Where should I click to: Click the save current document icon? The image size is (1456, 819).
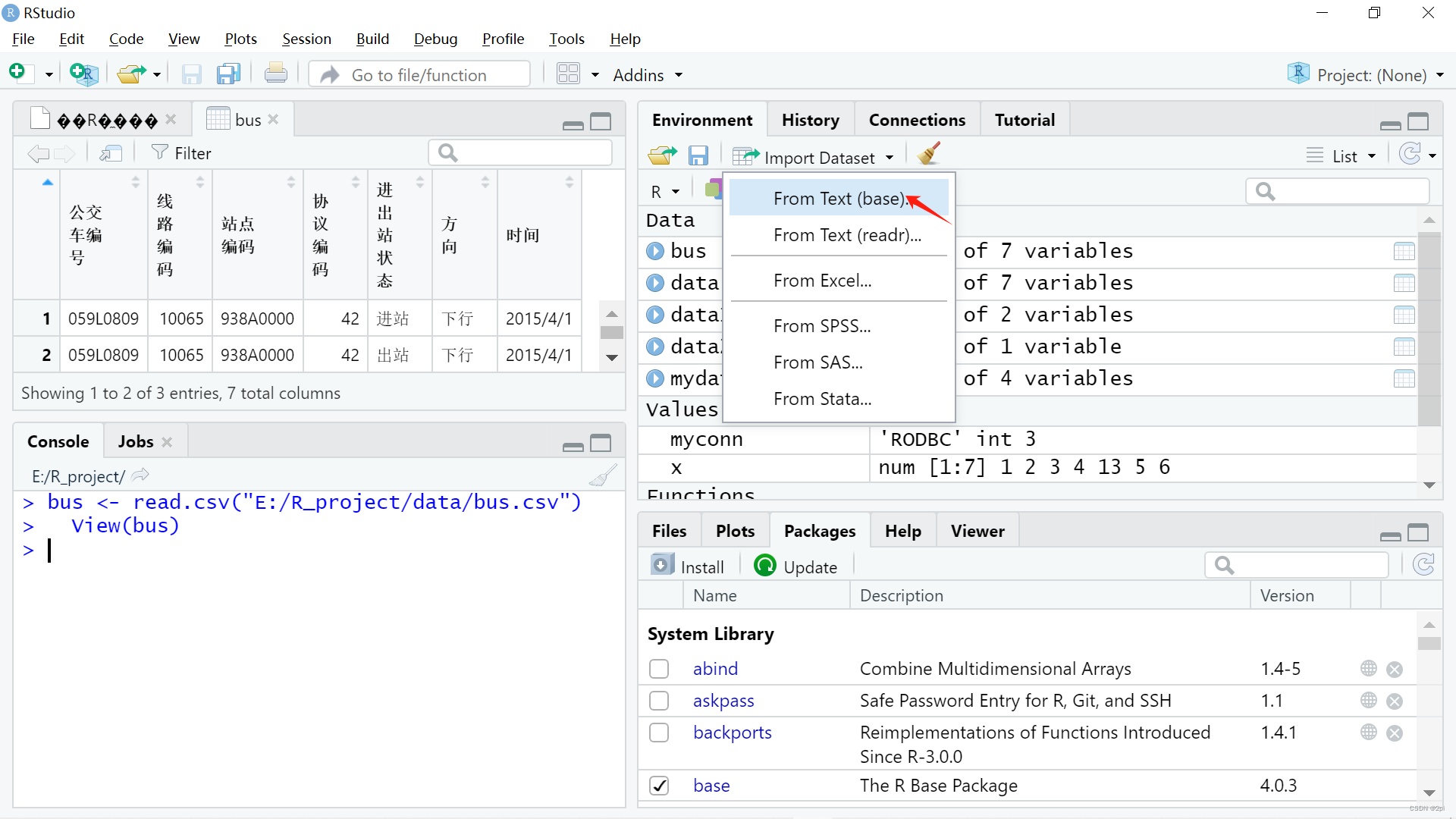pyautogui.click(x=191, y=74)
